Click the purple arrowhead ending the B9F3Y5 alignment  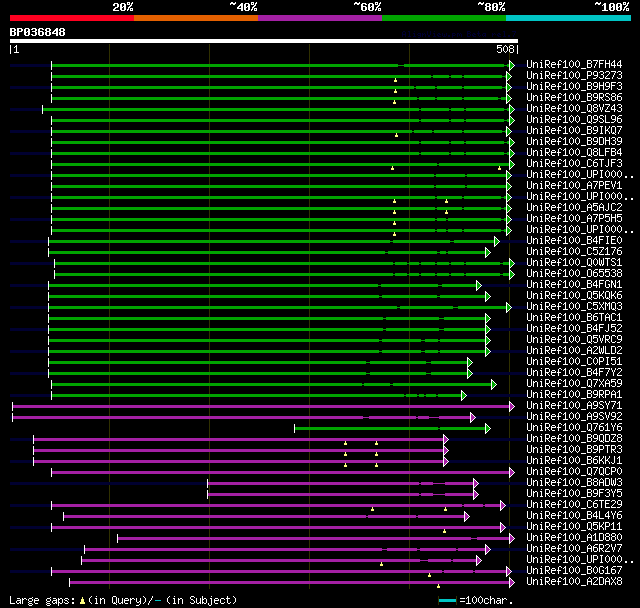(x=476, y=495)
